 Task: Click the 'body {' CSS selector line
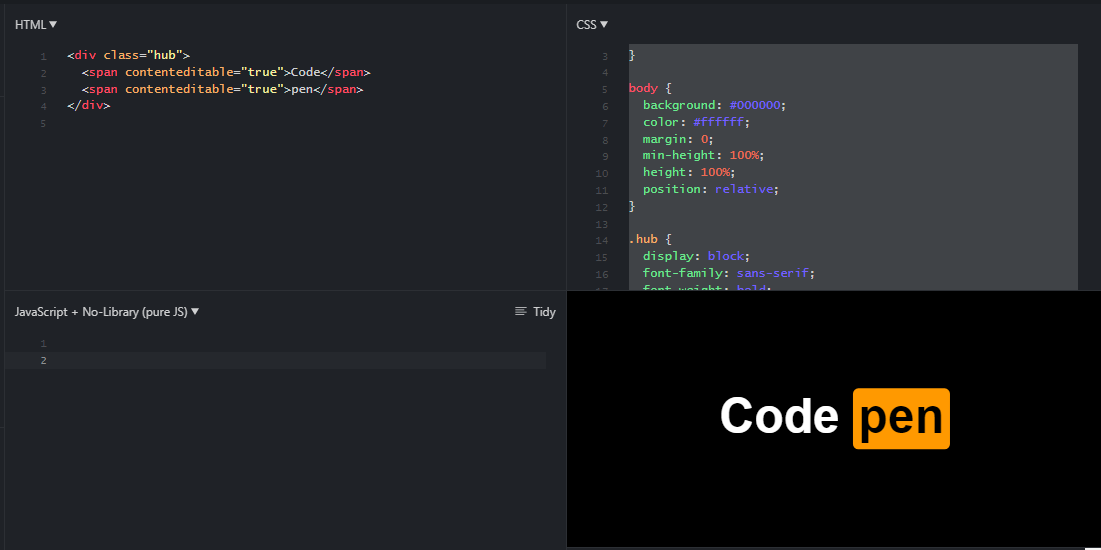[x=651, y=89]
